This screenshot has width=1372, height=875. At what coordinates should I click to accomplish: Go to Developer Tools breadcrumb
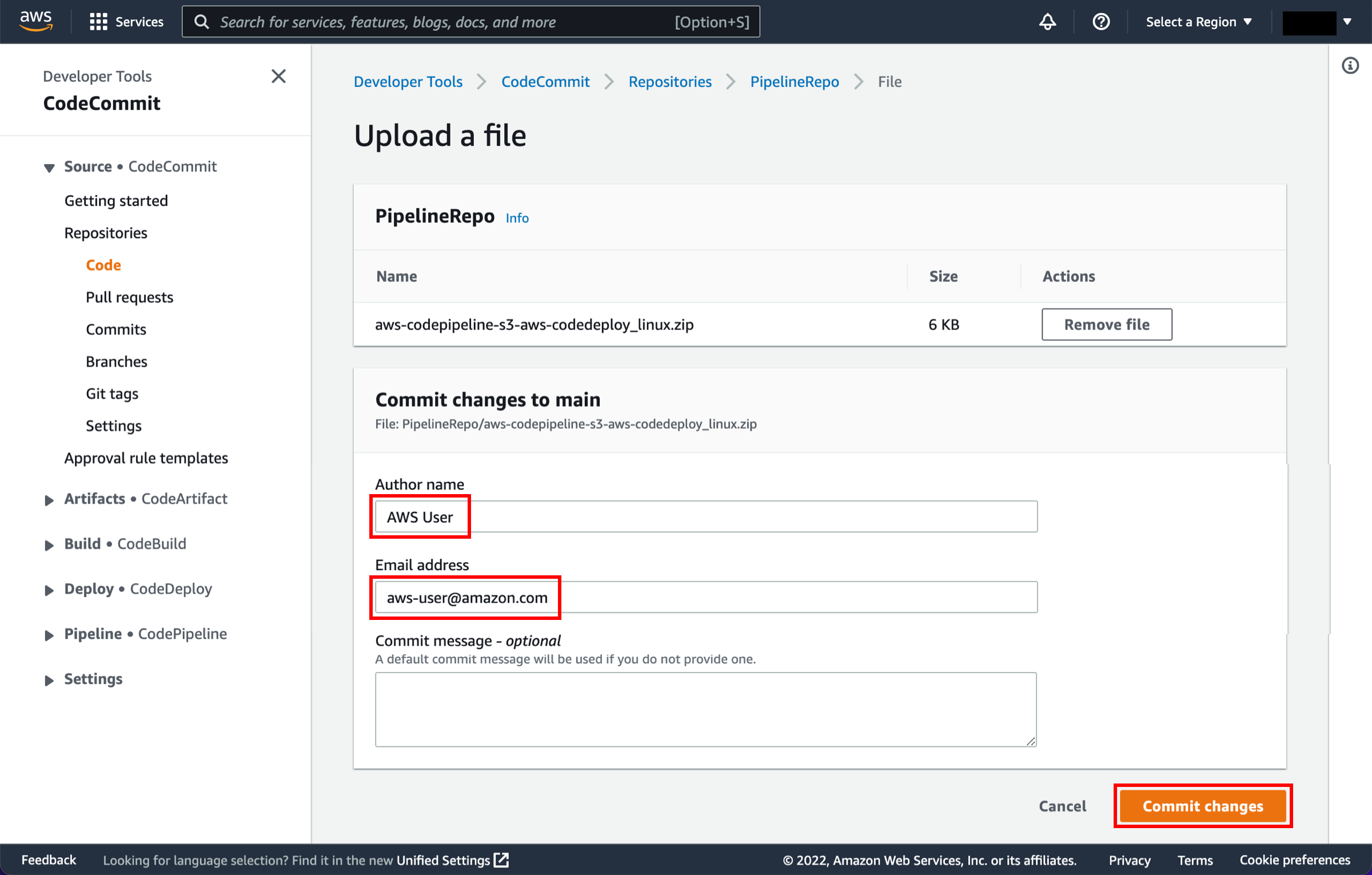(x=408, y=81)
